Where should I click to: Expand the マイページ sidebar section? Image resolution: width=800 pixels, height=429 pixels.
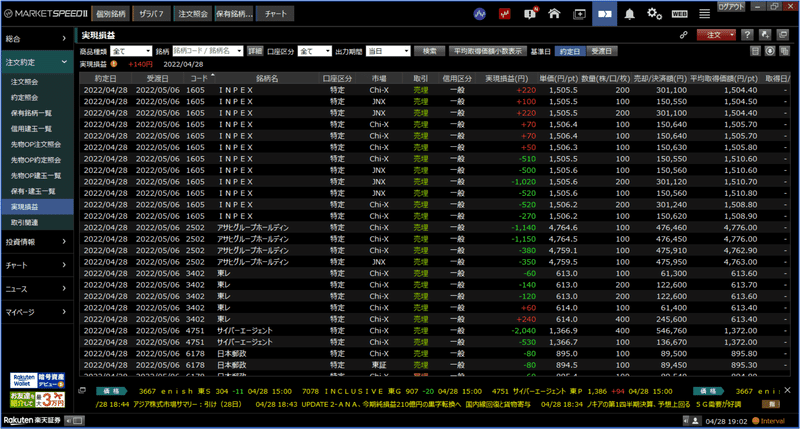click(37, 312)
